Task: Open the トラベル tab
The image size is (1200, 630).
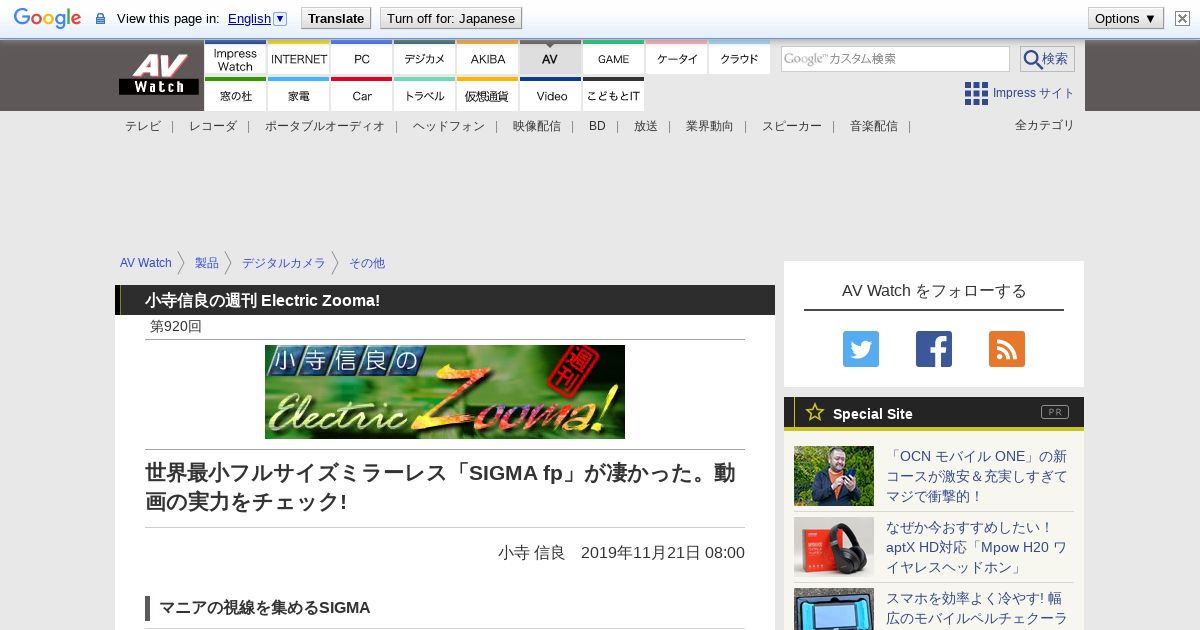Action: click(424, 95)
